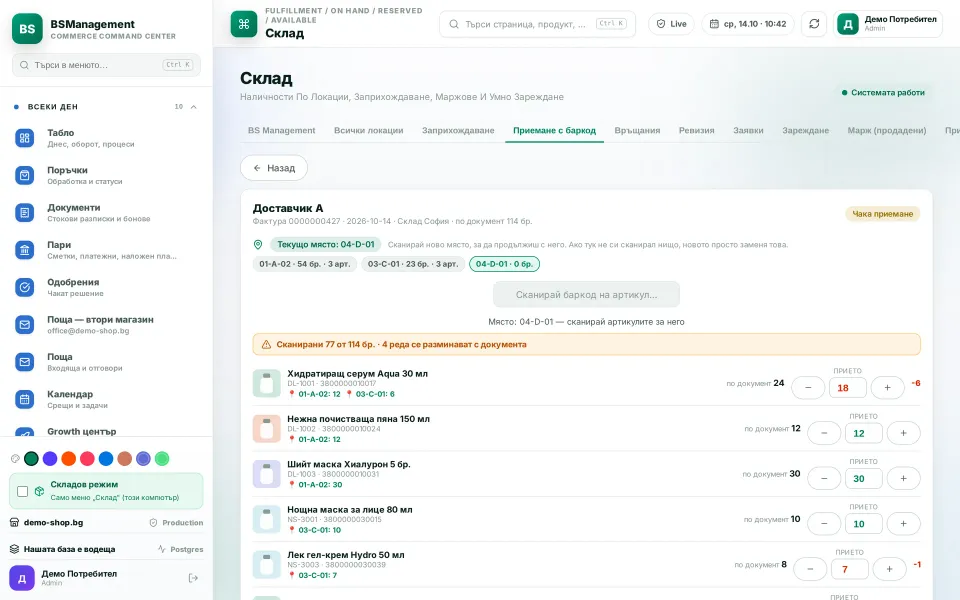Open the Демо Потребител account menu in header
The image size is (960, 600).
click(x=888, y=24)
